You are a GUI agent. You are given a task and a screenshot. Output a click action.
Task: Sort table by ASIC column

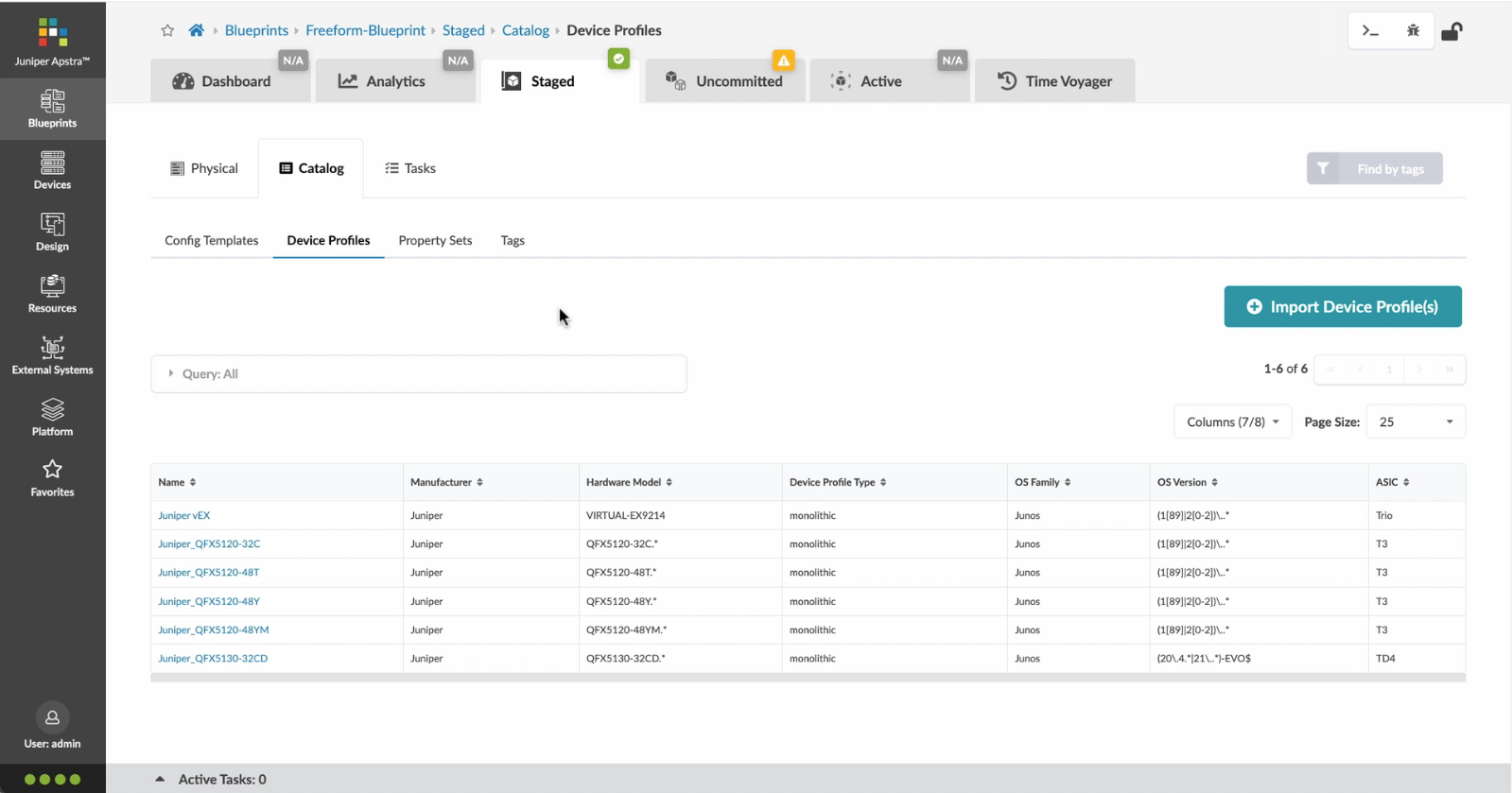(1393, 482)
